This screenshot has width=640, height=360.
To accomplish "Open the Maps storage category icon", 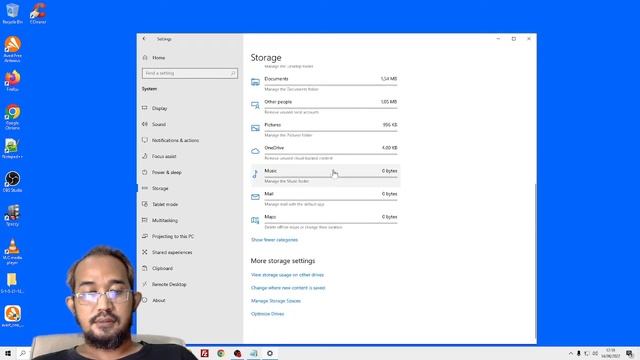I will pos(255,220).
